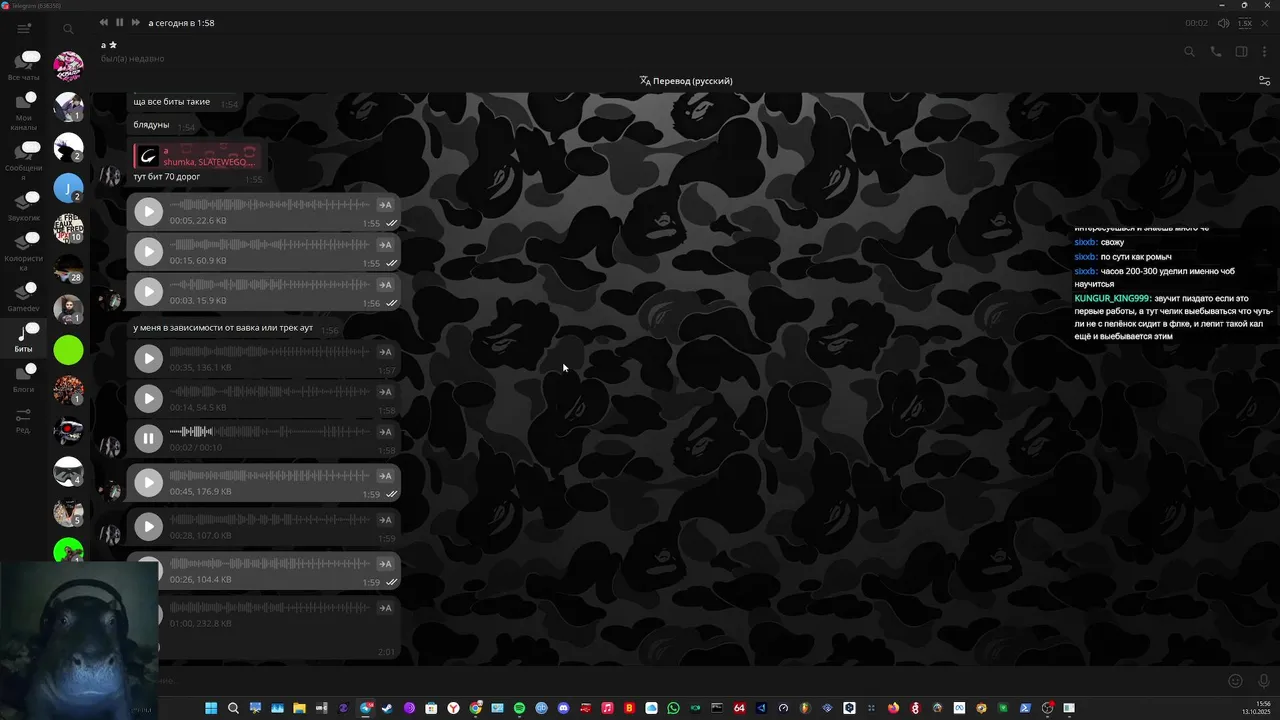Play the 00:35, 136.1 KB voice message
Image resolution: width=1280 pixels, height=720 pixels.
148,358
